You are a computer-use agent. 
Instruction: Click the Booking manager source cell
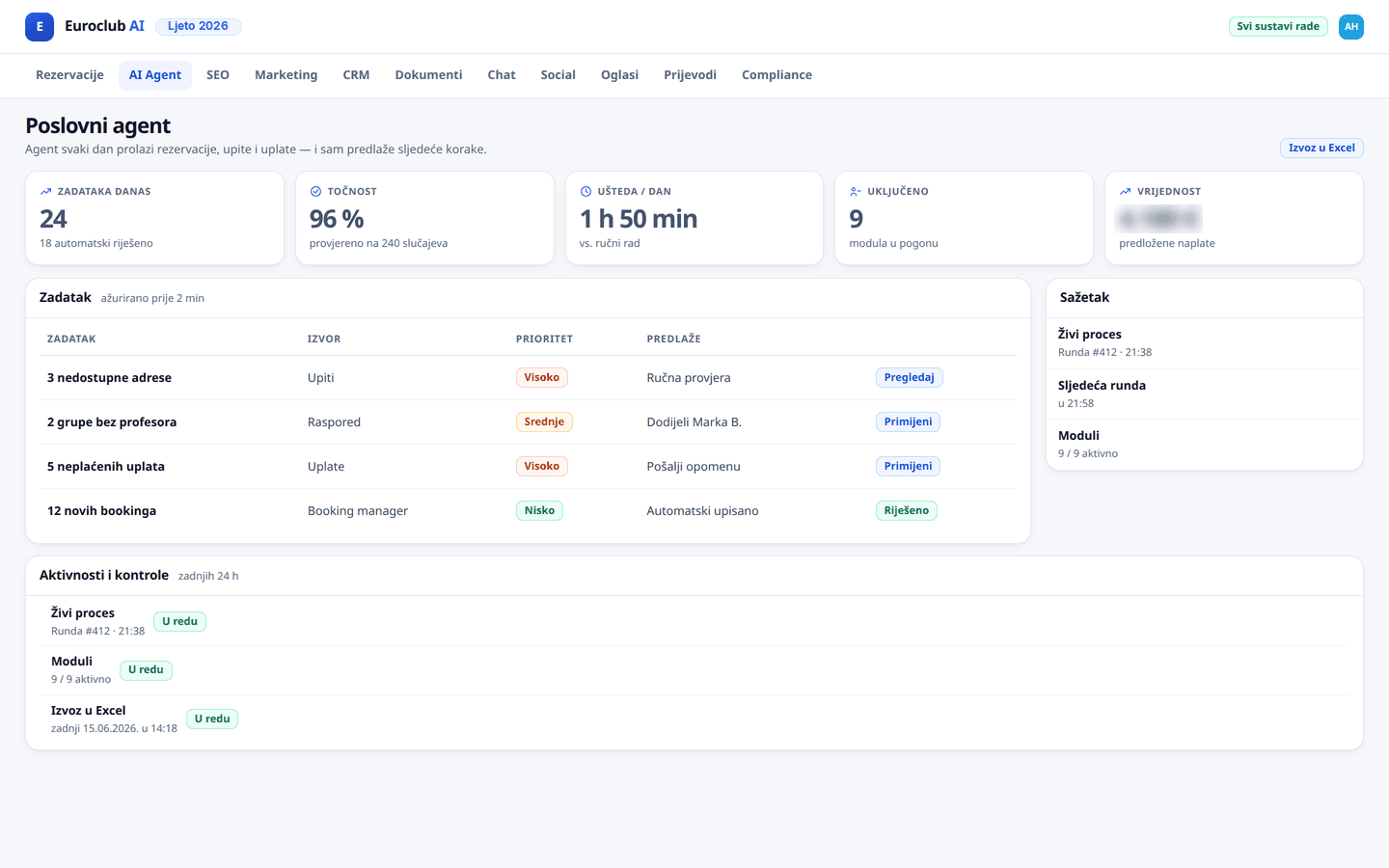[x=358, y=511]
